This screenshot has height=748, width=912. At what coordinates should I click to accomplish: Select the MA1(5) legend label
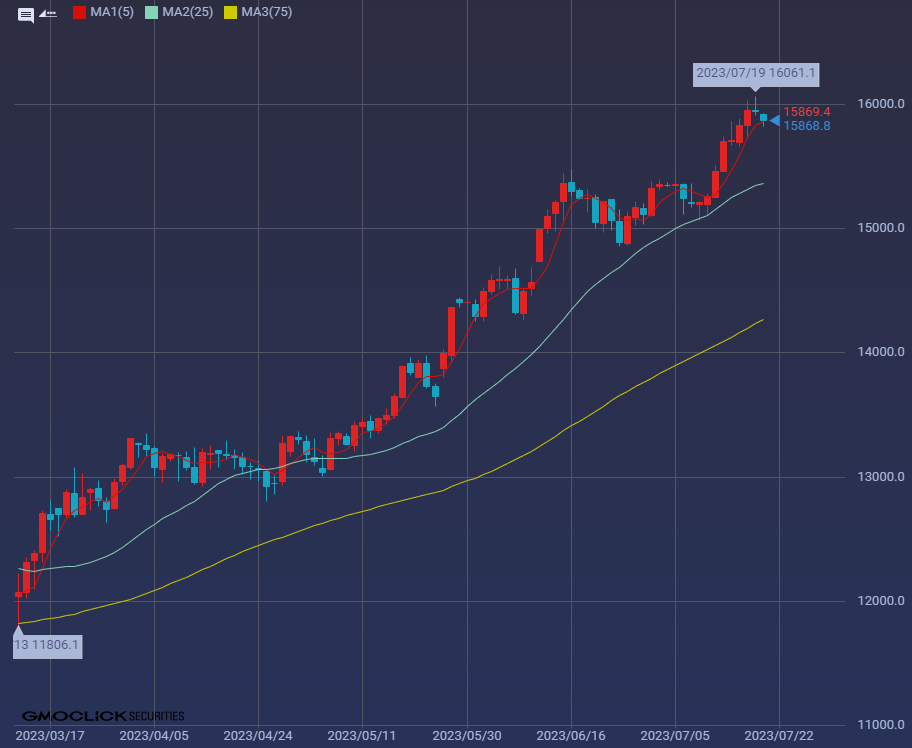click(112, 12)
